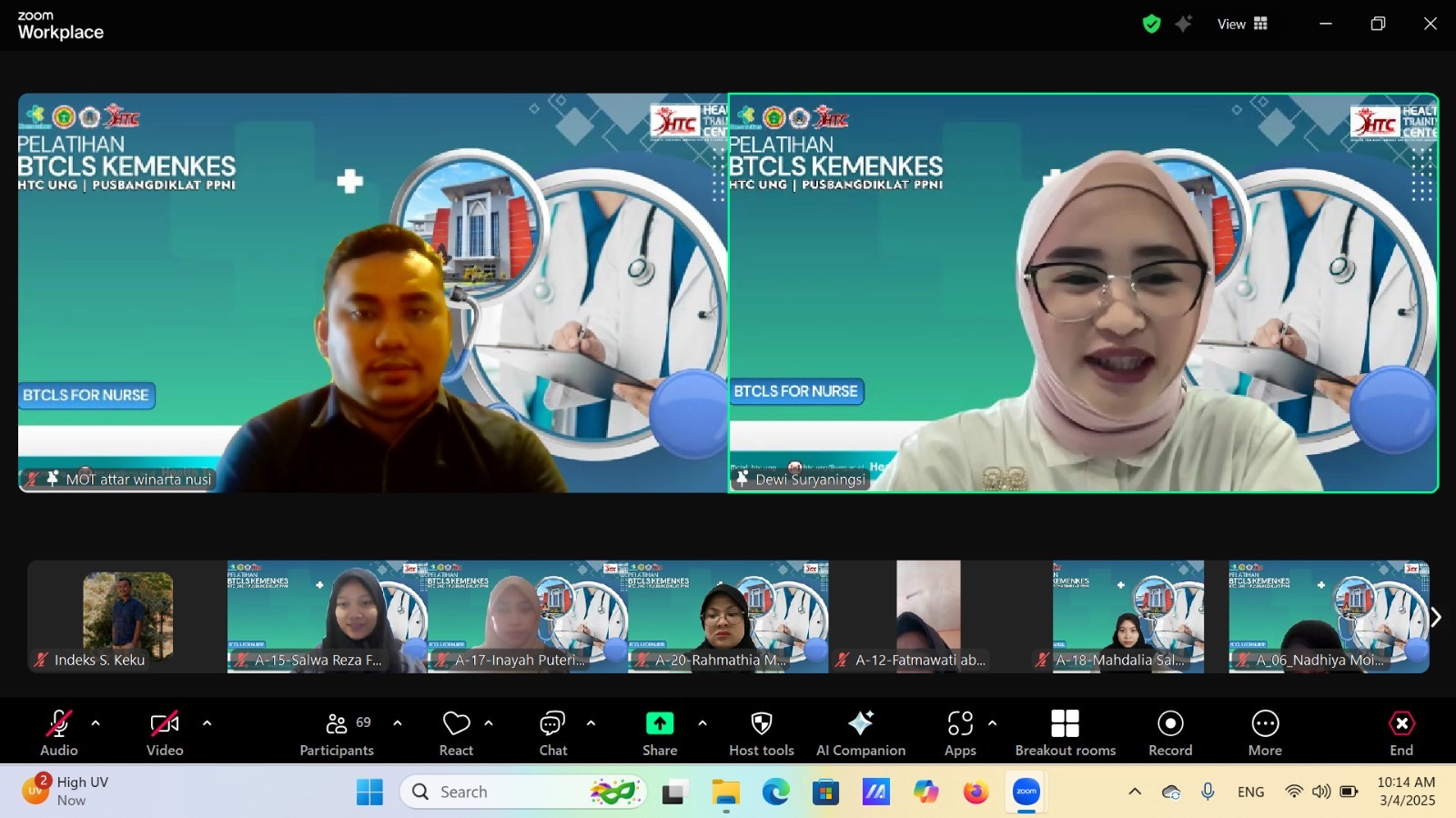
Task: Select Dewi Suryaningsi's active speaker video
Action: pyautogui.click(x=1083, y=293)
